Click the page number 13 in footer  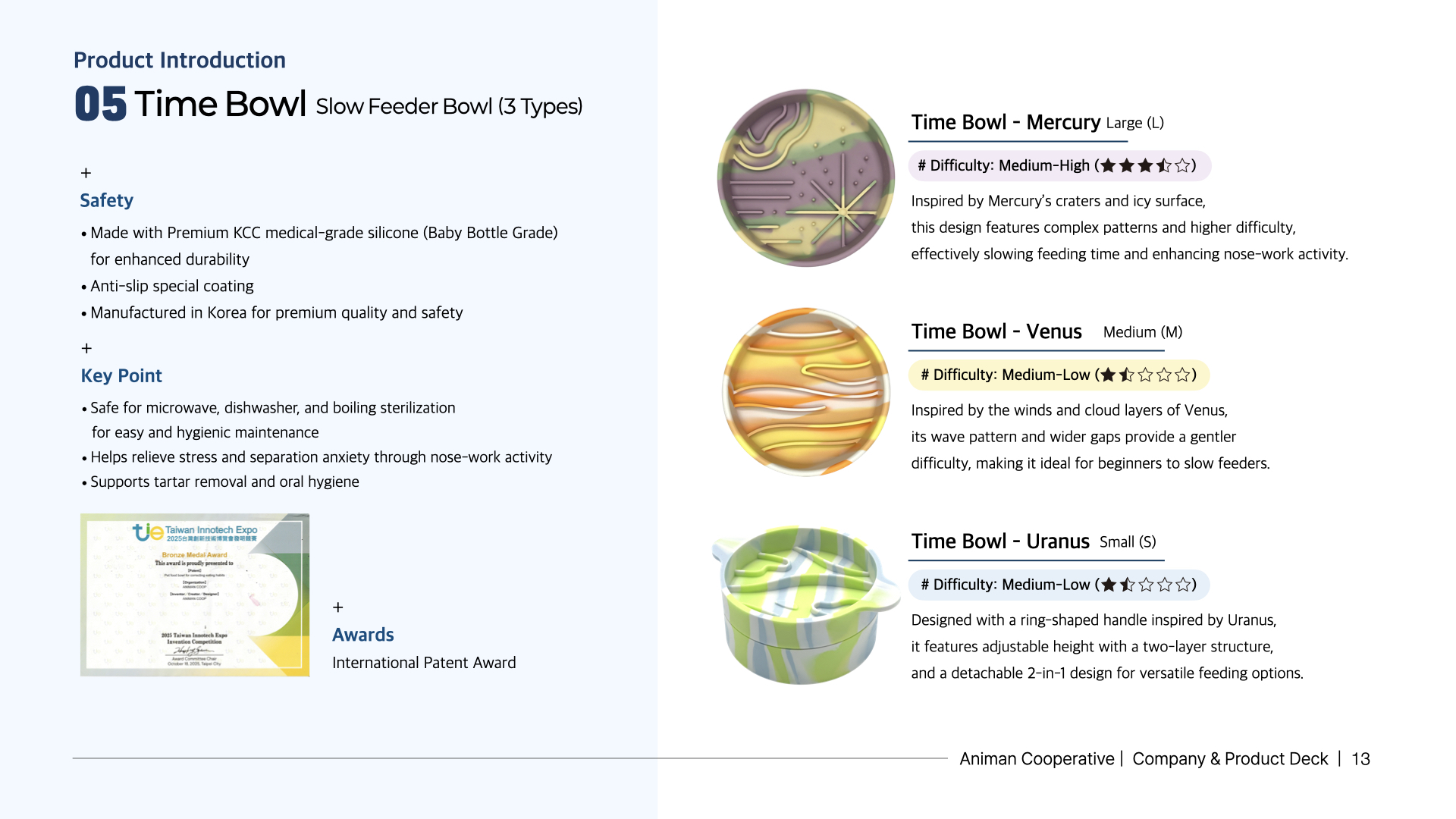[1360, 759]
